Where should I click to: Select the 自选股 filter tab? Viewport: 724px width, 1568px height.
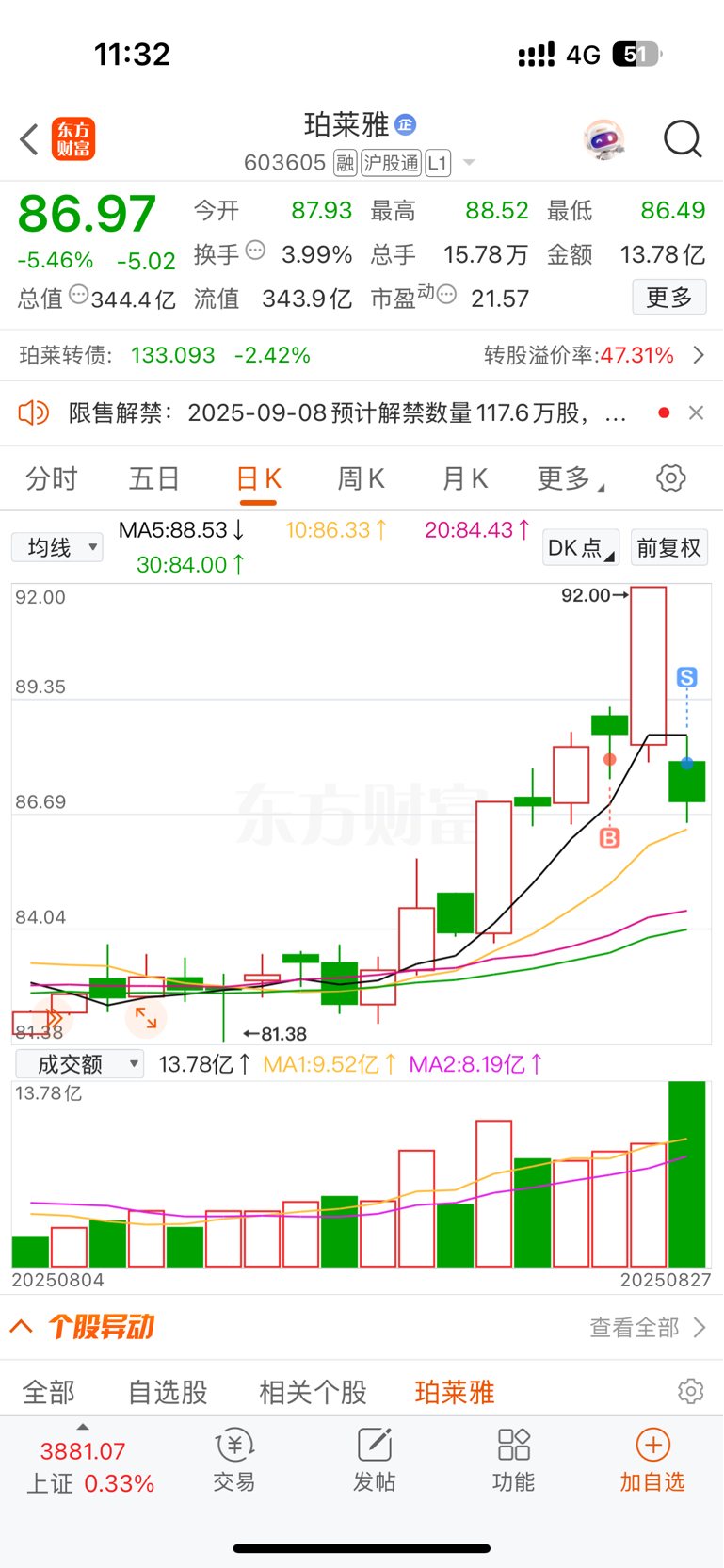pos(168,1392)
